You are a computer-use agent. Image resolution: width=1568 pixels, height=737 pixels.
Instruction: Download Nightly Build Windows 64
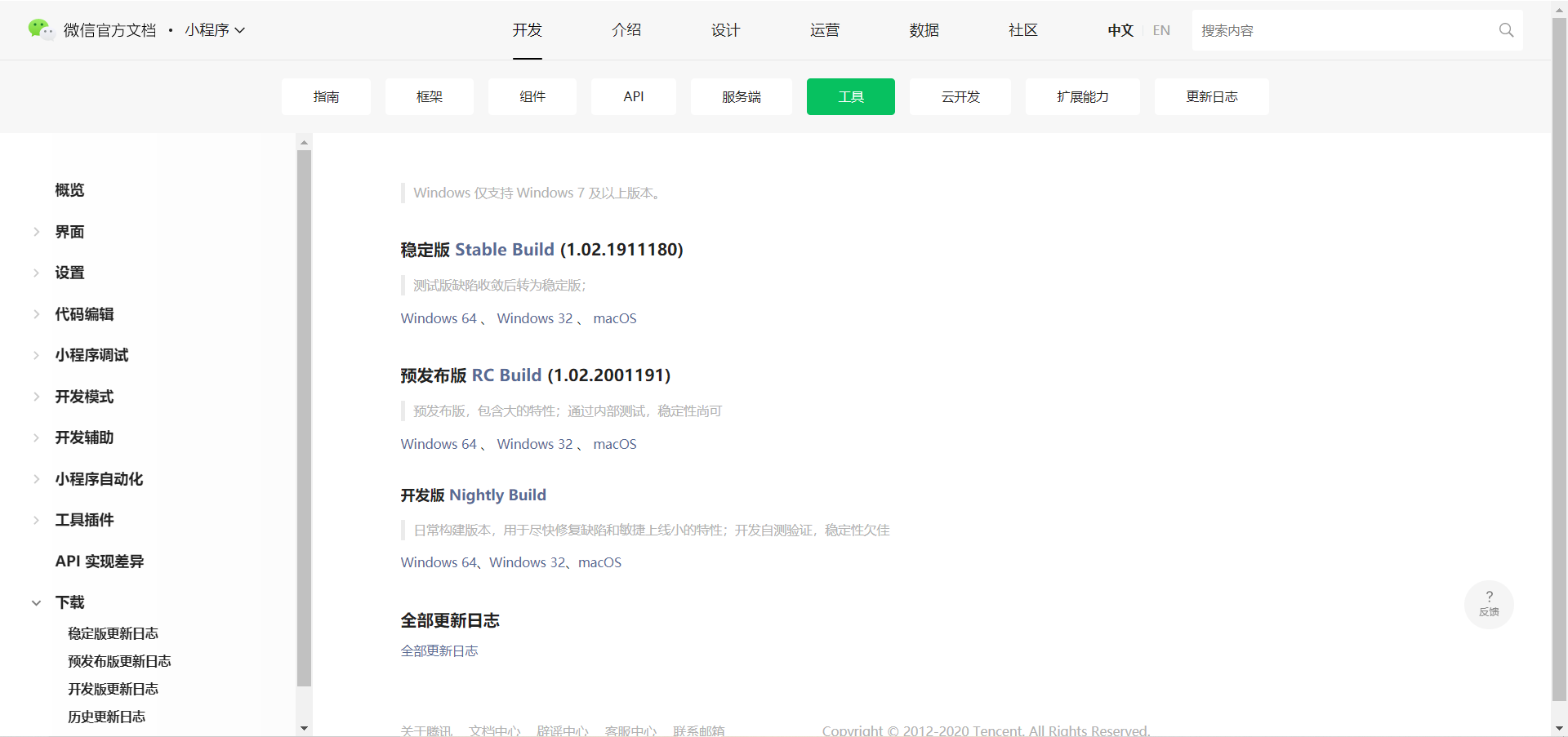(x=439, y=562)
